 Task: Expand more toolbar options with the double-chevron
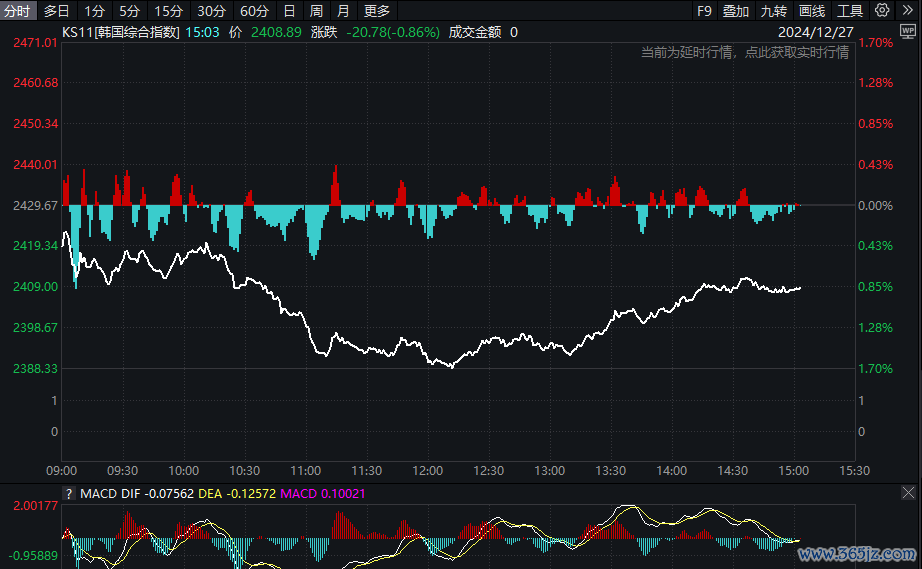907,10
